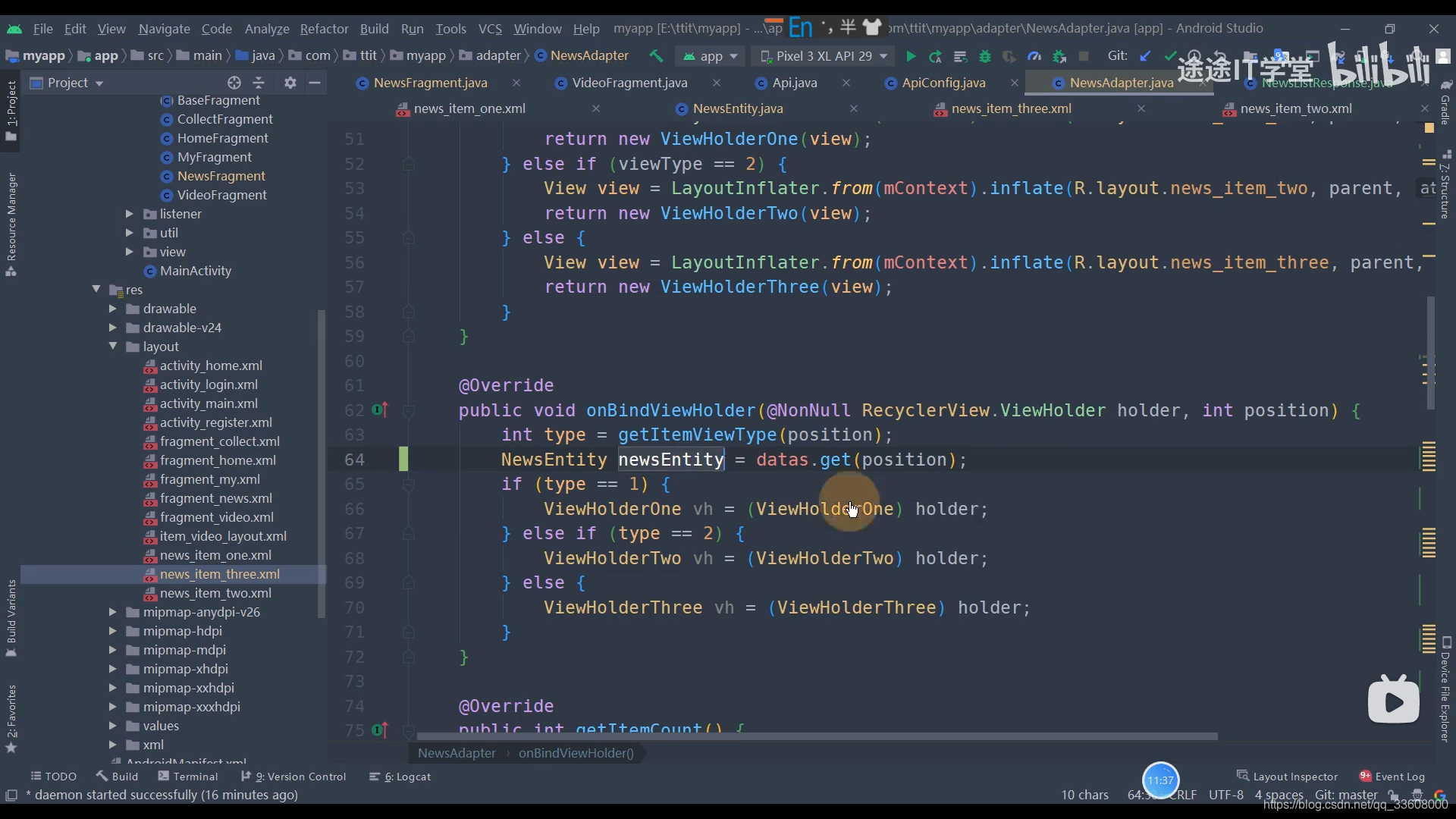The width and height of the screenshot is (1456, 819).
Task: Expand the drawable folder
Action: click(x=112, y=309)
